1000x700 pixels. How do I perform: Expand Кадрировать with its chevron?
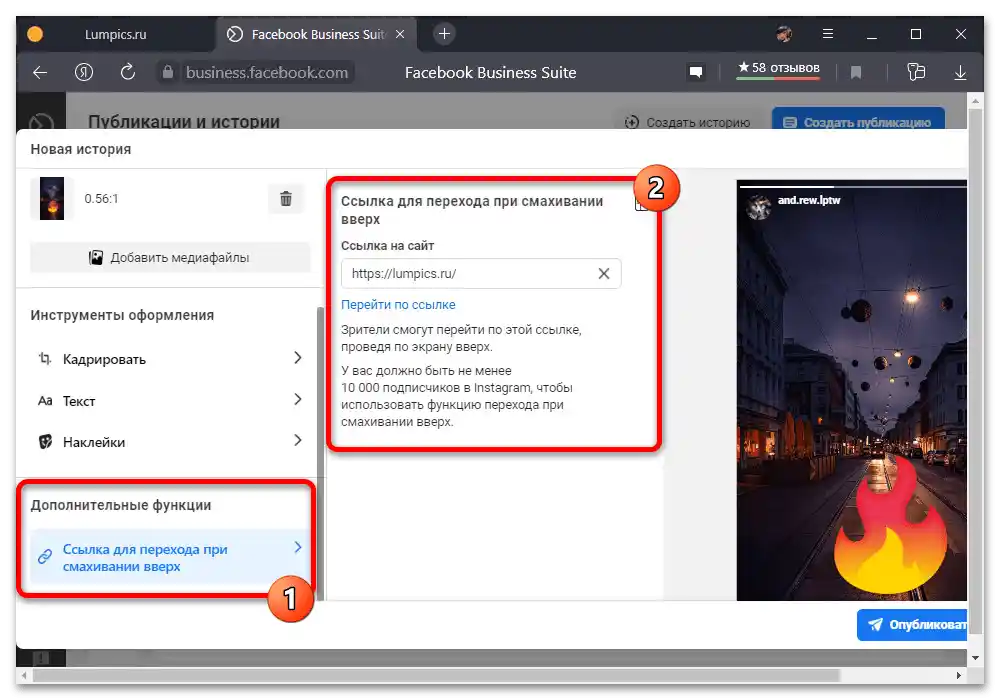point(298,358)
